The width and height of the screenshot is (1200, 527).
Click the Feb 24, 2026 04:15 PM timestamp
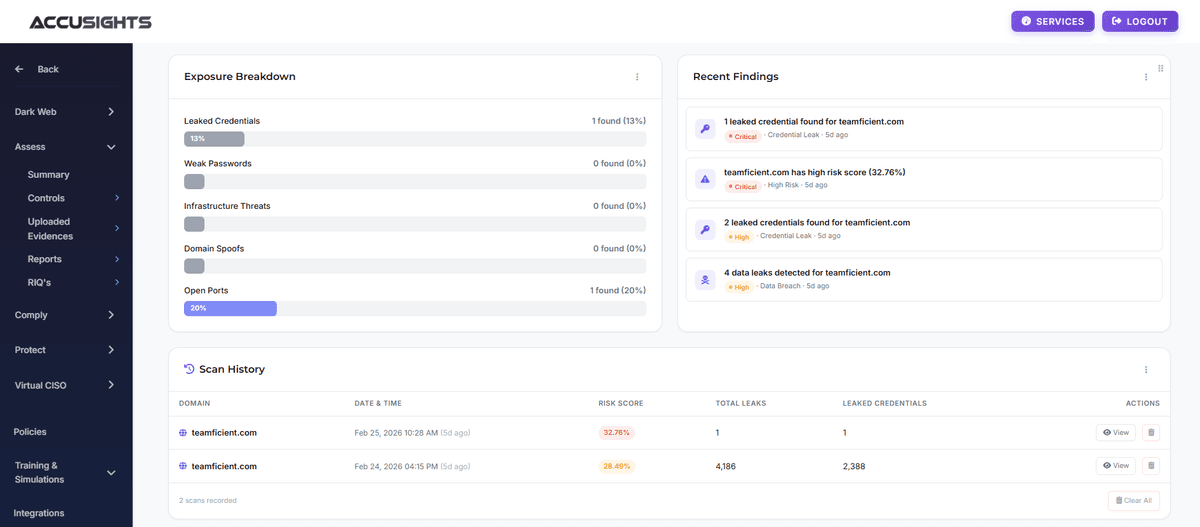pos(396,466)
